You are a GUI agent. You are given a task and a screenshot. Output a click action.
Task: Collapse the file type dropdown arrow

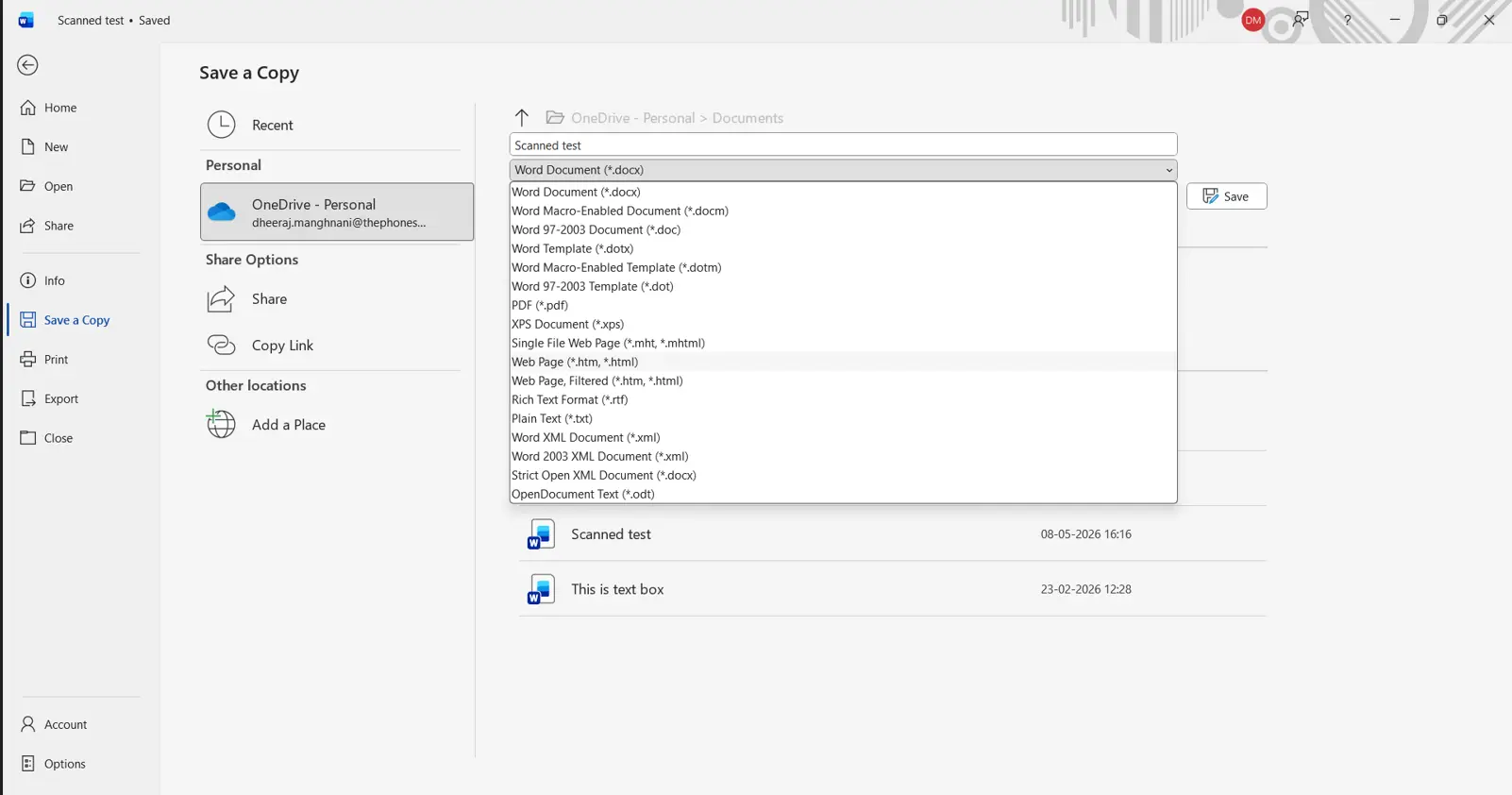1168,170
